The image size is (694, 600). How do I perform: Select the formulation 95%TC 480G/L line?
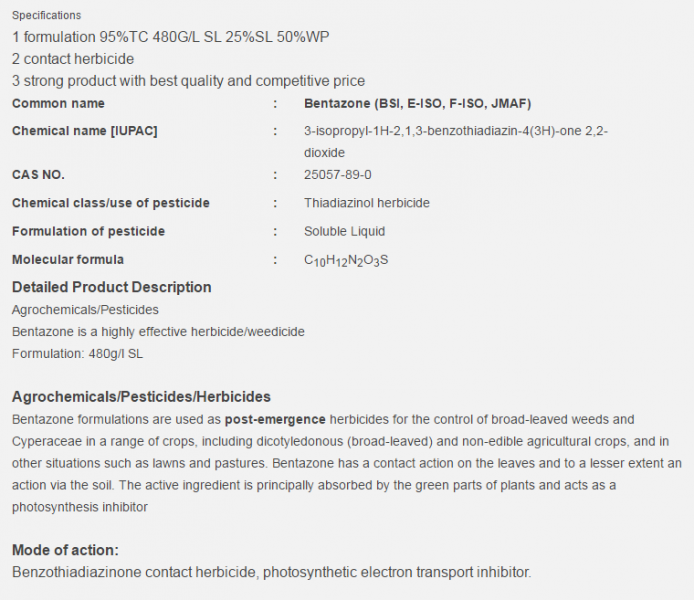(x=170, y=37)
